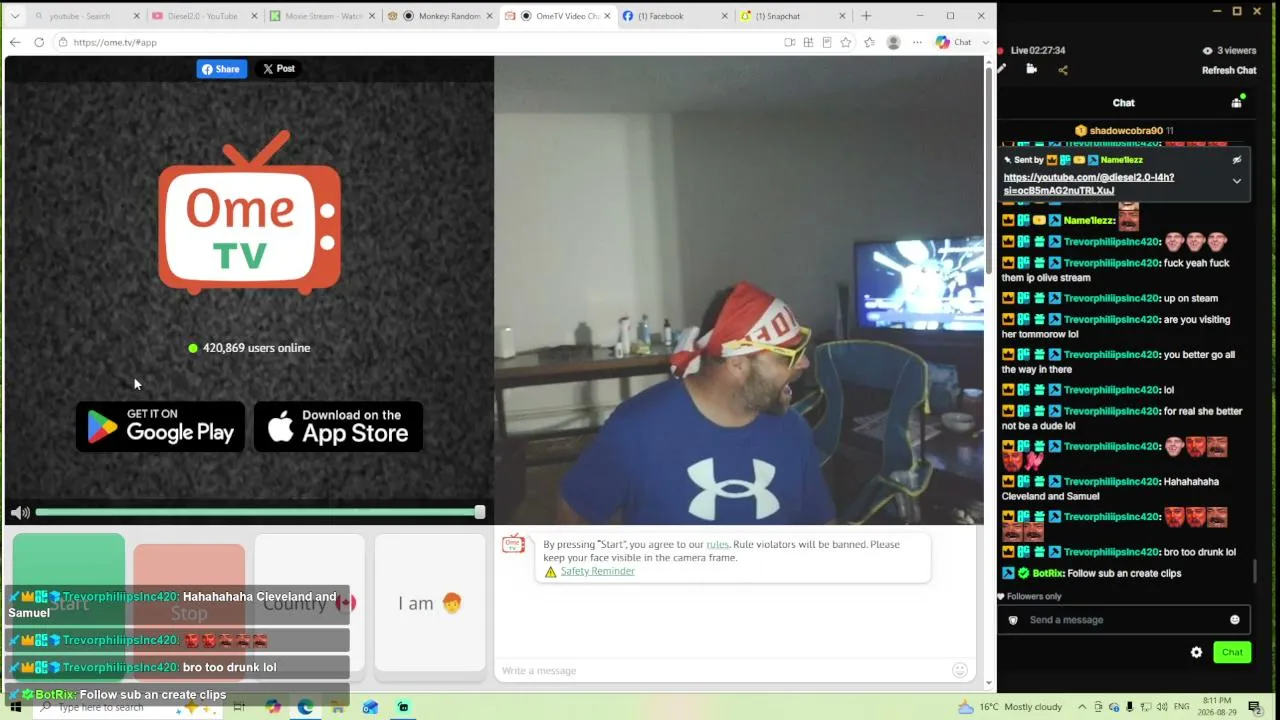The width and height of the screenshot is (1280, 720).
Task: Open Microsoft Edge from the taskbar
Action: click(x=305, y=707)
